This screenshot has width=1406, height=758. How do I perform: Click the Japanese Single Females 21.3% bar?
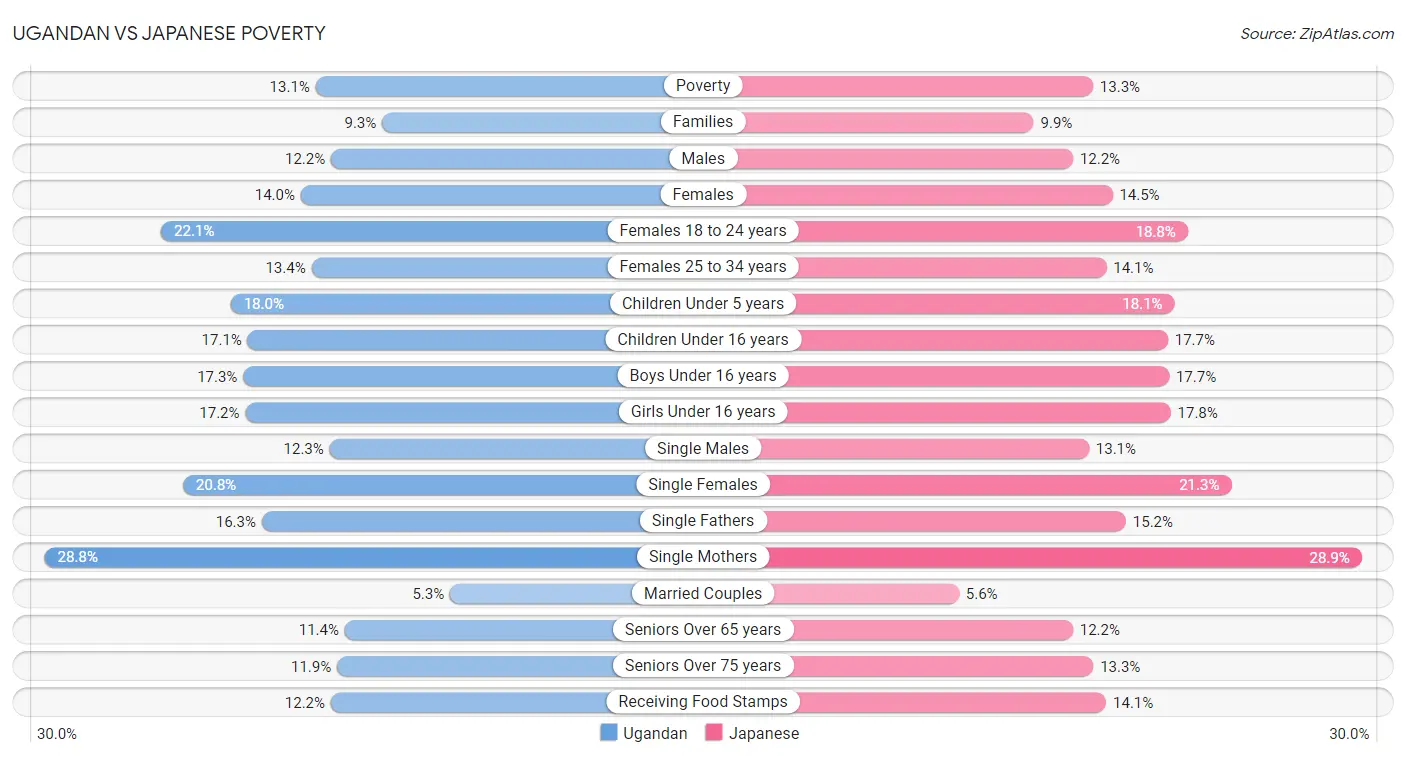(967, 485)
